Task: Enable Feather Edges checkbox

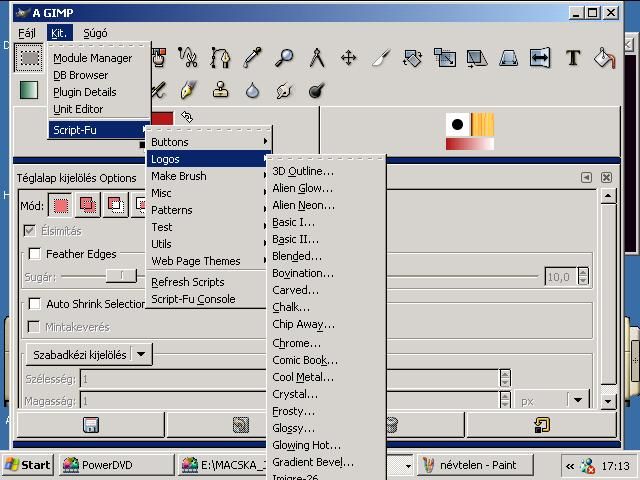Action: point(35,254)
